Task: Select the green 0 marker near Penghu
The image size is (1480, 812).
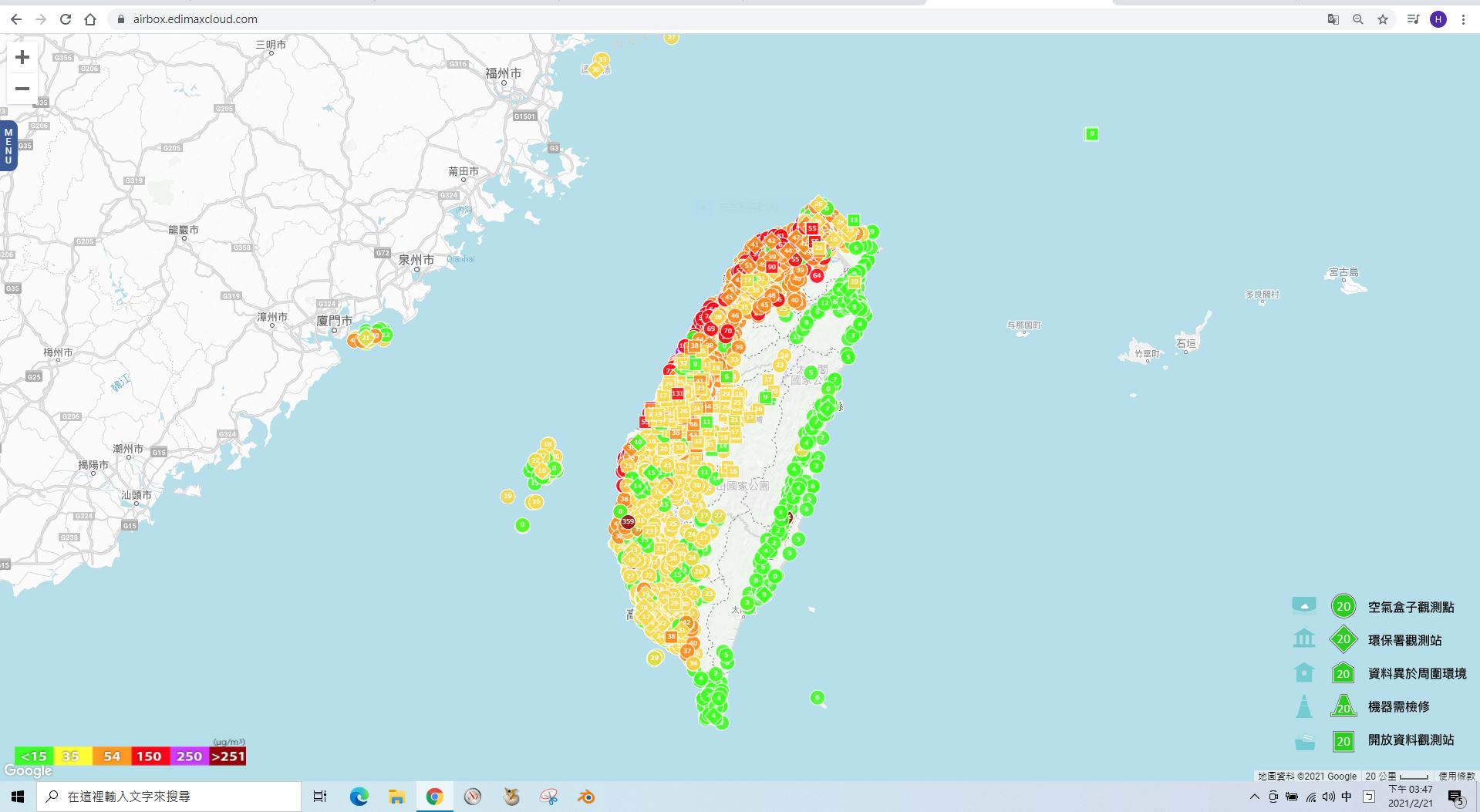Action: (x=522, y=525)
